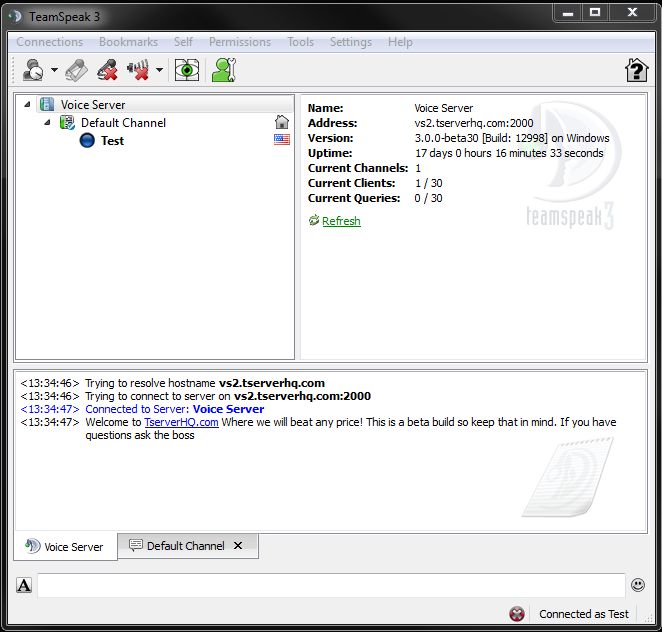This screenshot has height=632, width=662.
Task: Click the US flag icon next to Test
Action: (x=282, y=139)
